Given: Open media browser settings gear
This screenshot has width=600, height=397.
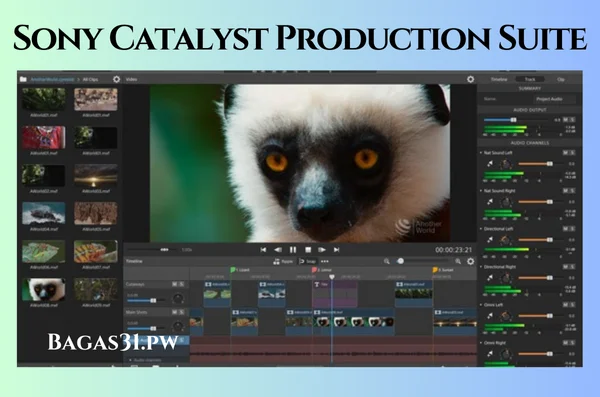Looking at the screenshot, I should point(116,79).
